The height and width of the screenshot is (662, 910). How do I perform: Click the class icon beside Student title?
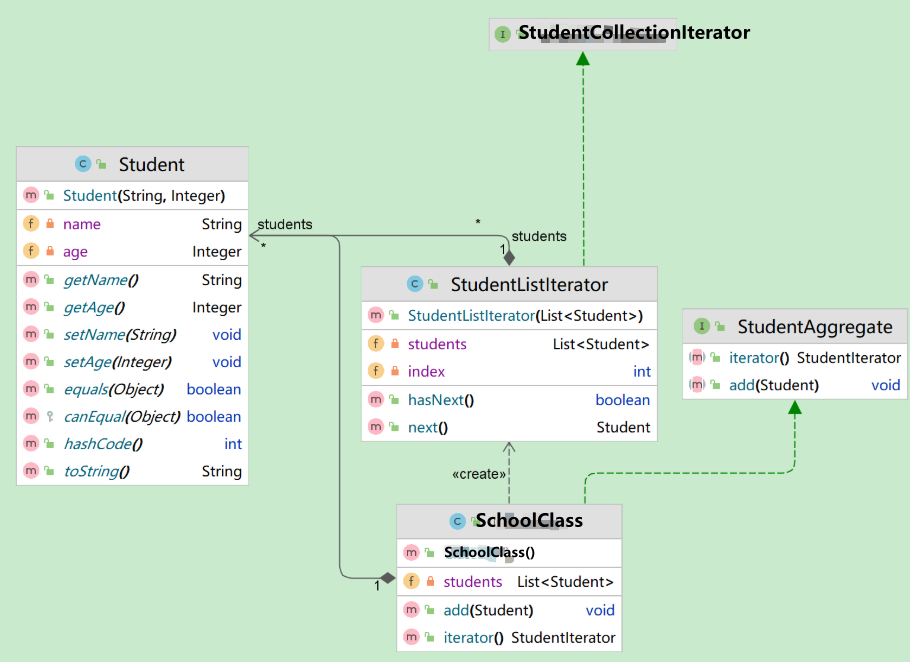(x=84, y=164)
